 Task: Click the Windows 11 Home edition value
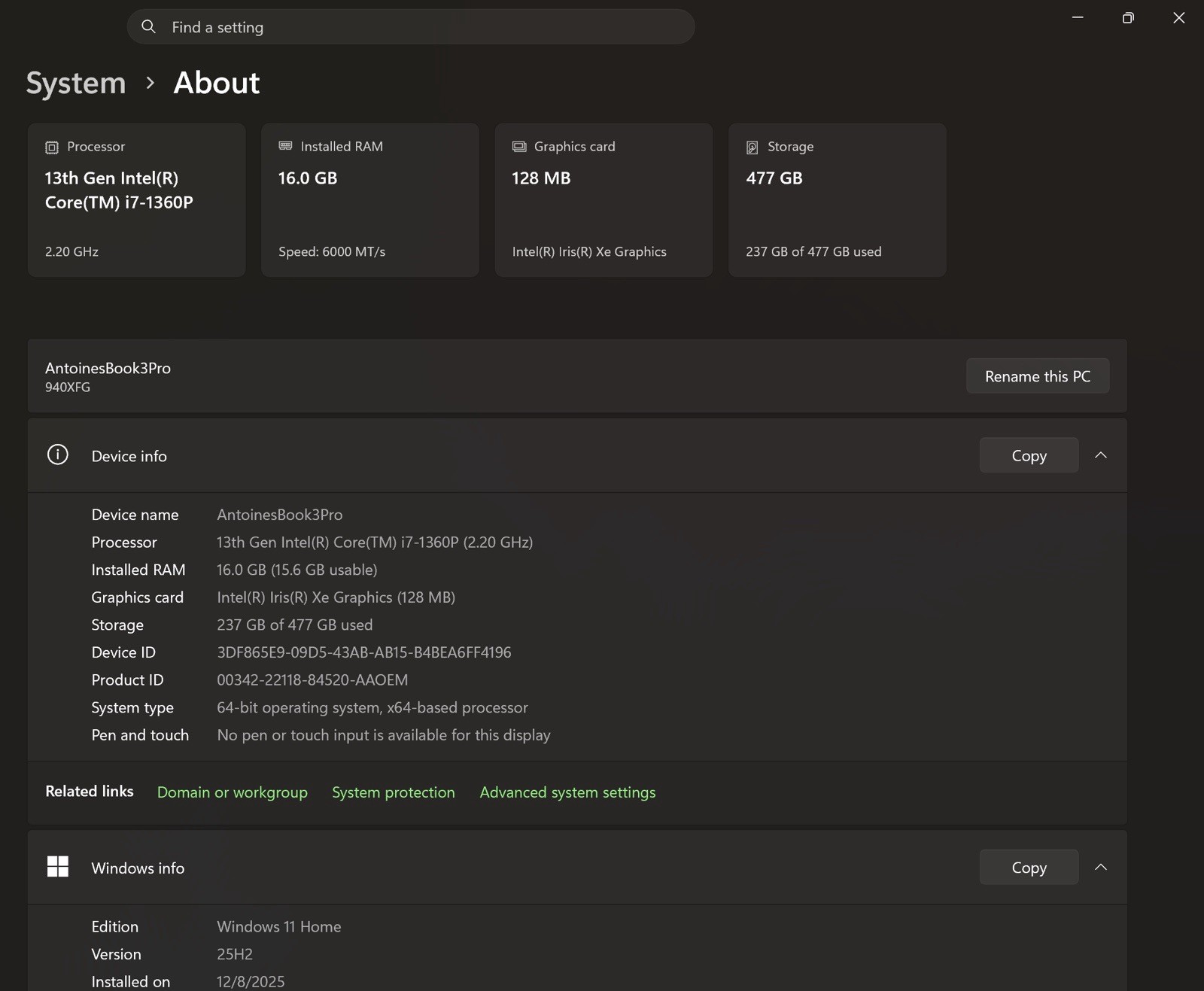tap(279, 927)
